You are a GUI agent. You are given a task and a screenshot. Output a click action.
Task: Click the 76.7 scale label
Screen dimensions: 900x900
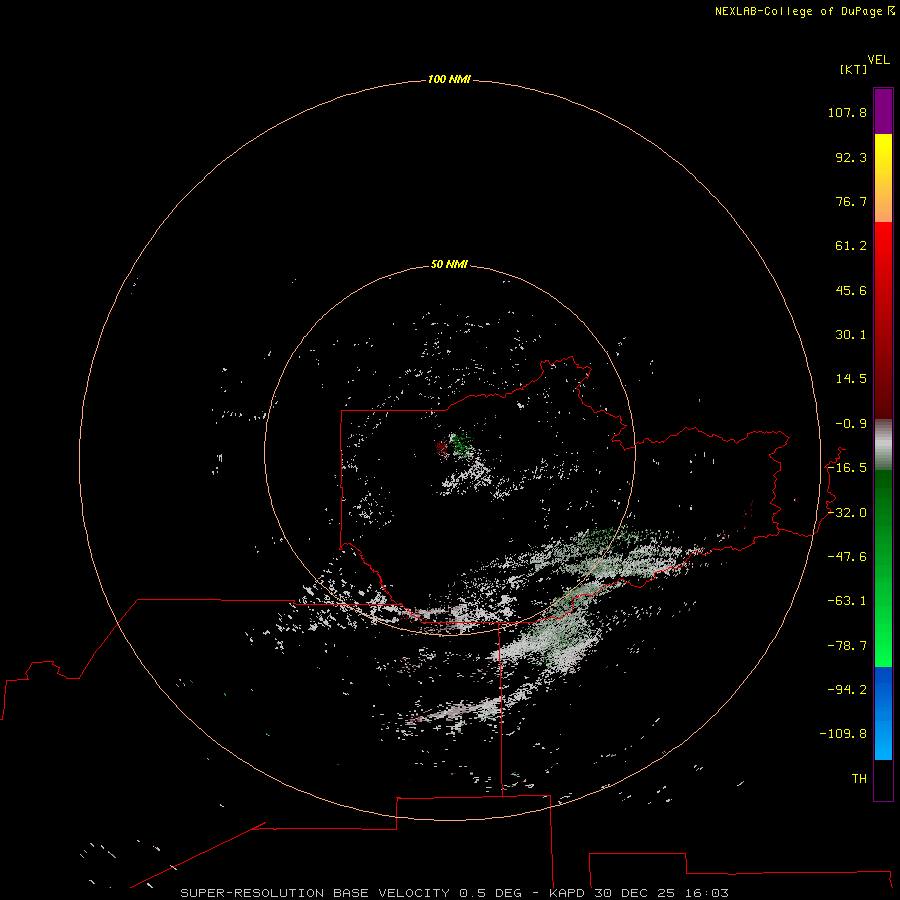point(851,201)
